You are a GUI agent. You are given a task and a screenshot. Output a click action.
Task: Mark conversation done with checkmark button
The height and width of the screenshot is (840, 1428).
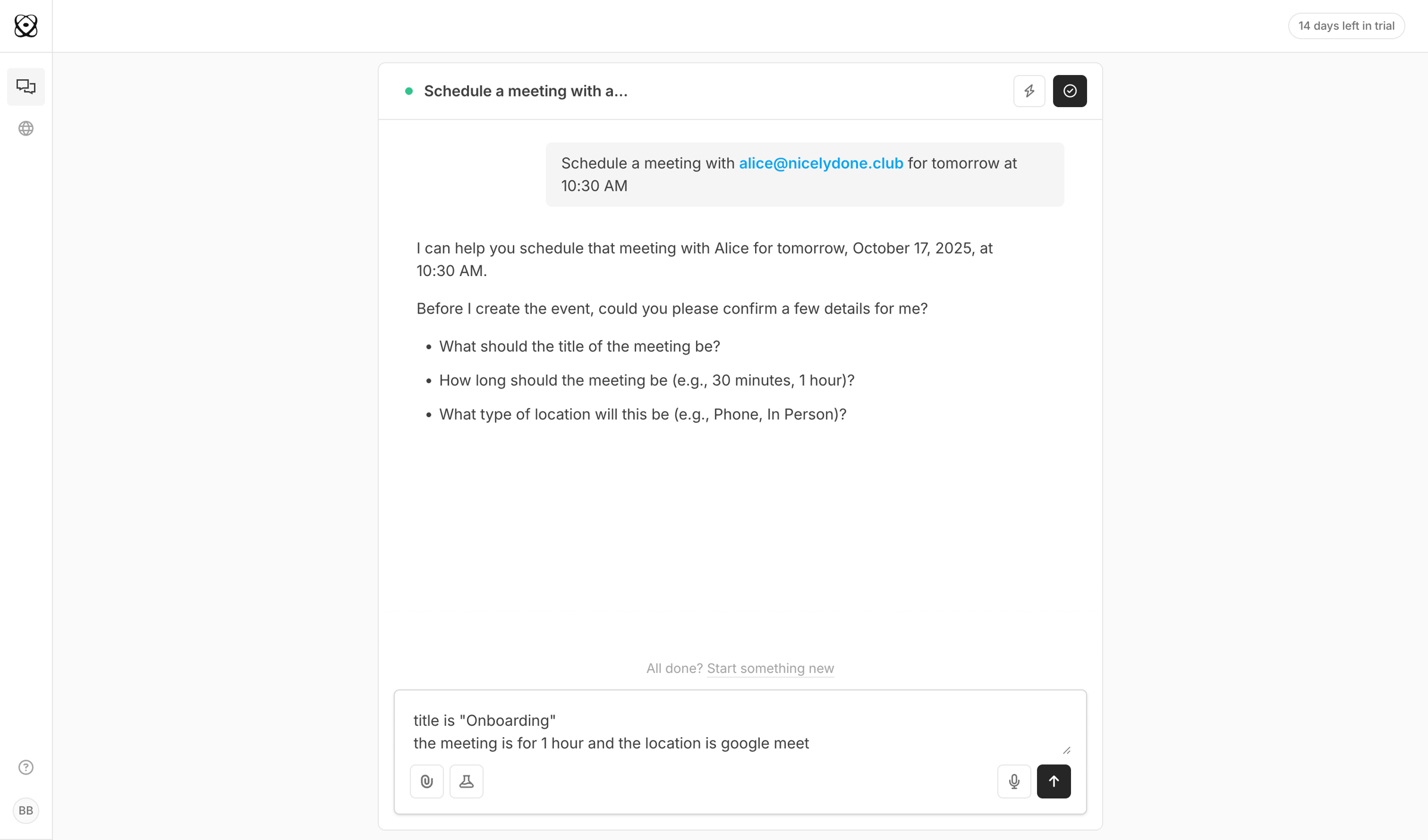(1070, 91)
